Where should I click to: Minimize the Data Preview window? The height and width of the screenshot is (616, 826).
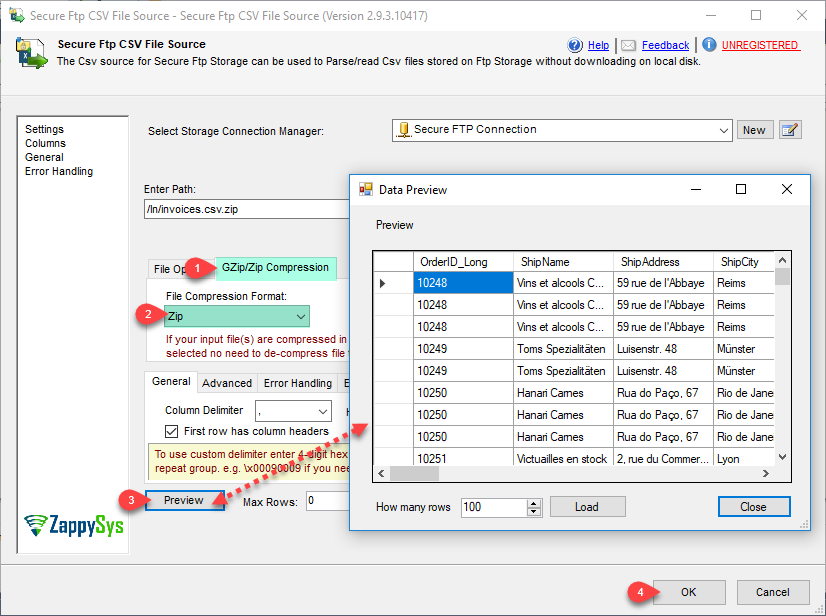coord(696,189)
